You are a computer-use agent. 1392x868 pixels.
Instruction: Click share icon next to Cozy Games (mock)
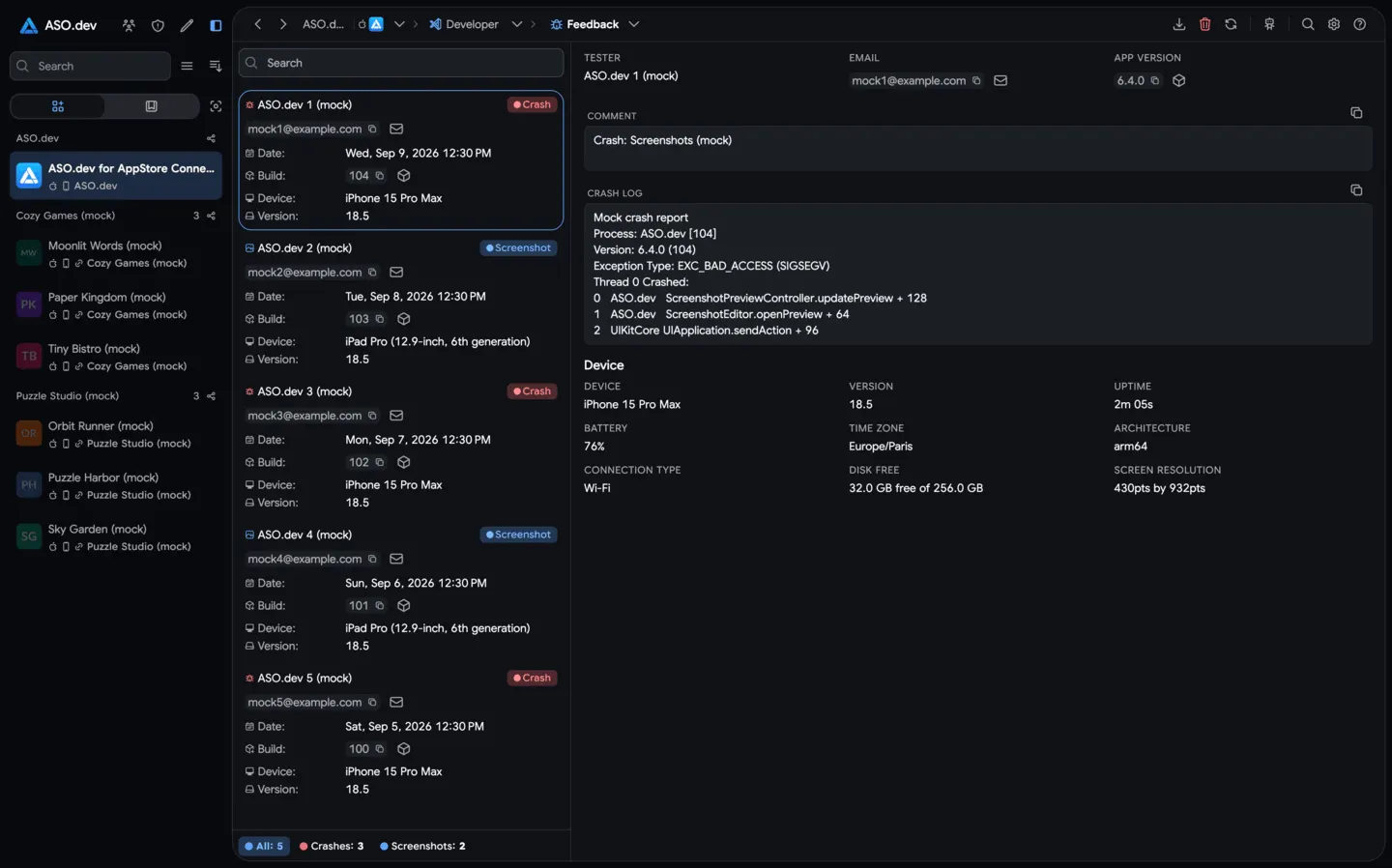[x=211, y=216]
